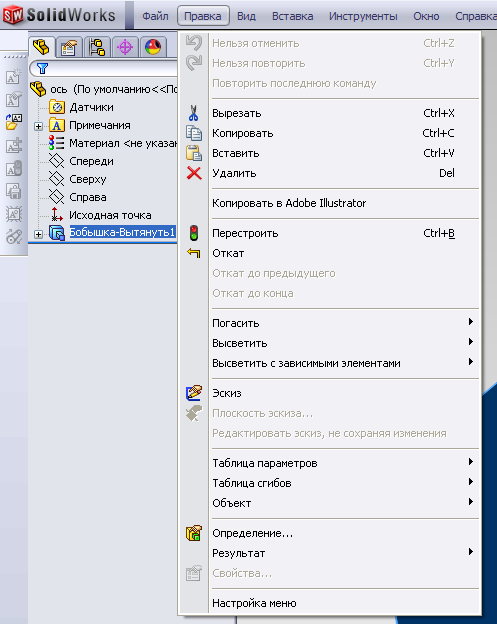Open the Вид menu
The image size is (497, 624).
246,16
